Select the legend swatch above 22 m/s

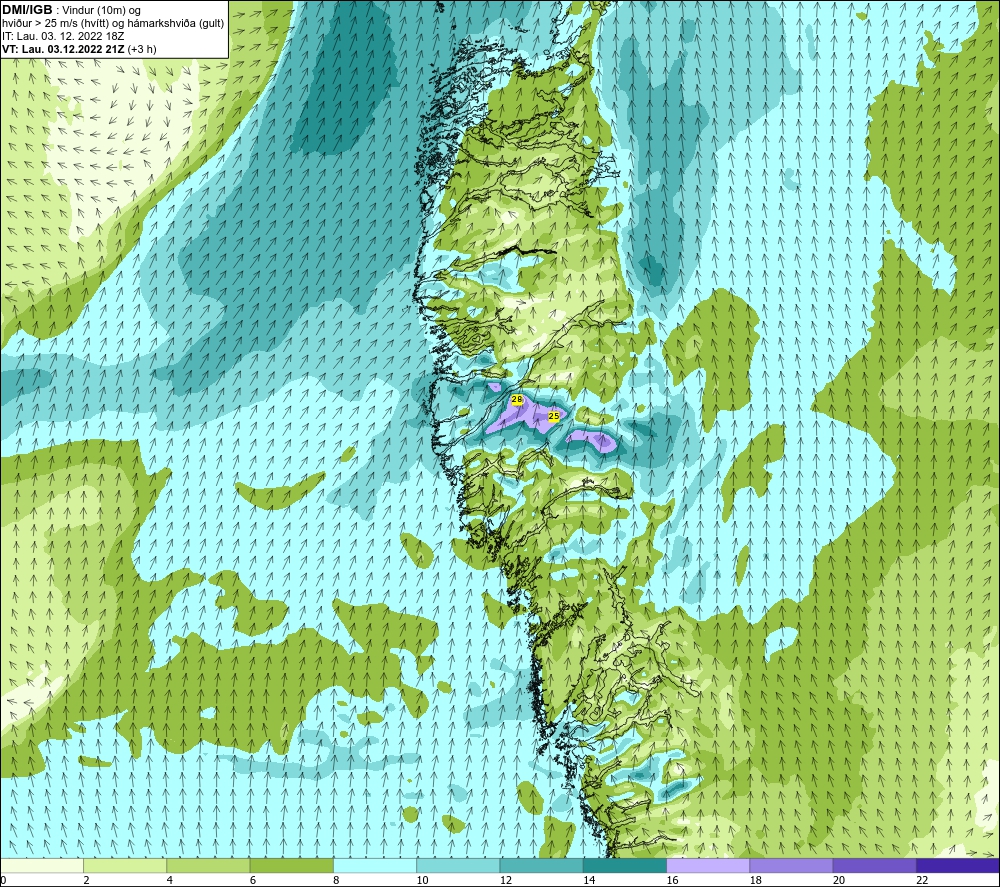[x=957, y=865]
